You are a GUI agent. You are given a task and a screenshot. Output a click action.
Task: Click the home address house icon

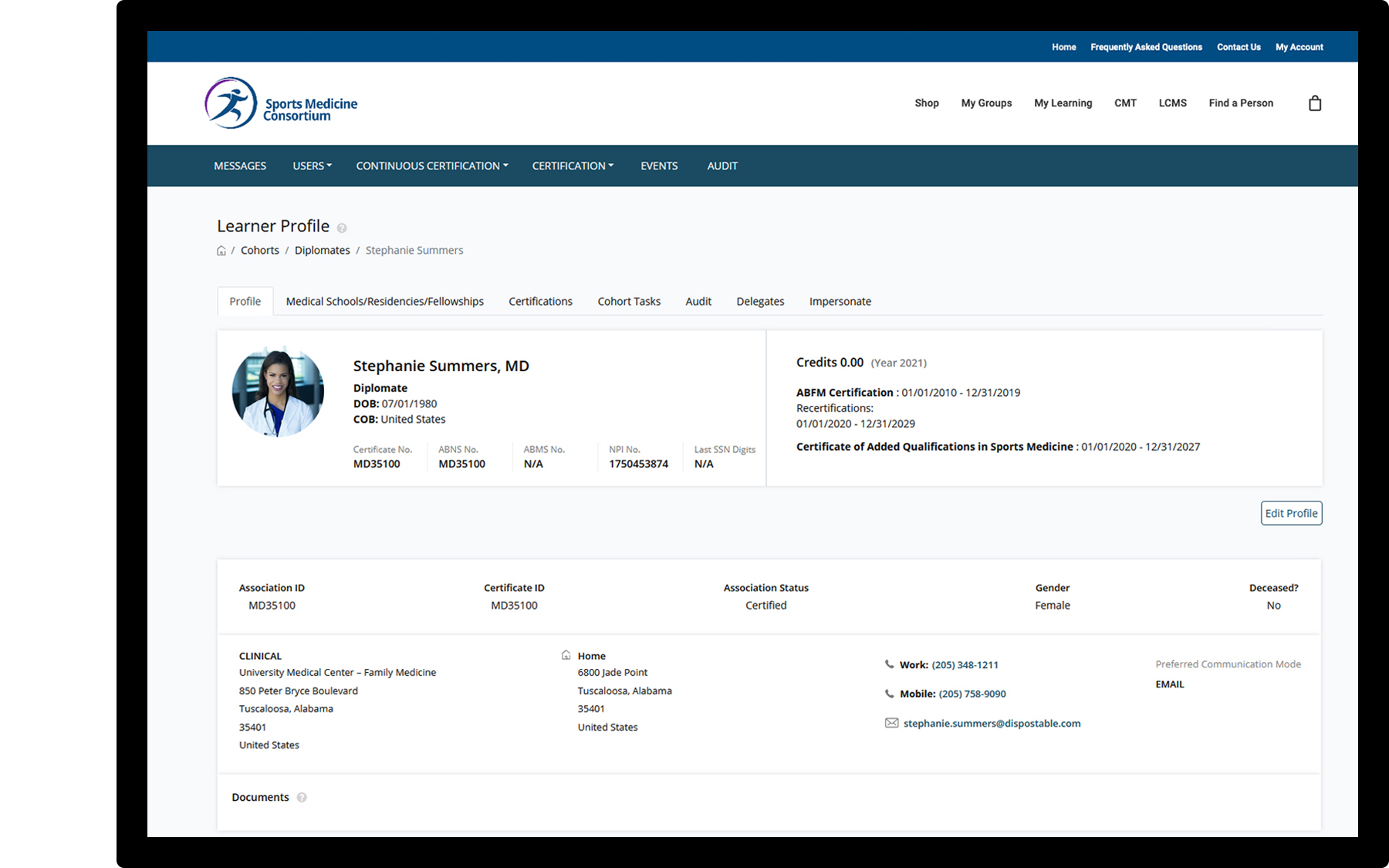click(566, 655)
